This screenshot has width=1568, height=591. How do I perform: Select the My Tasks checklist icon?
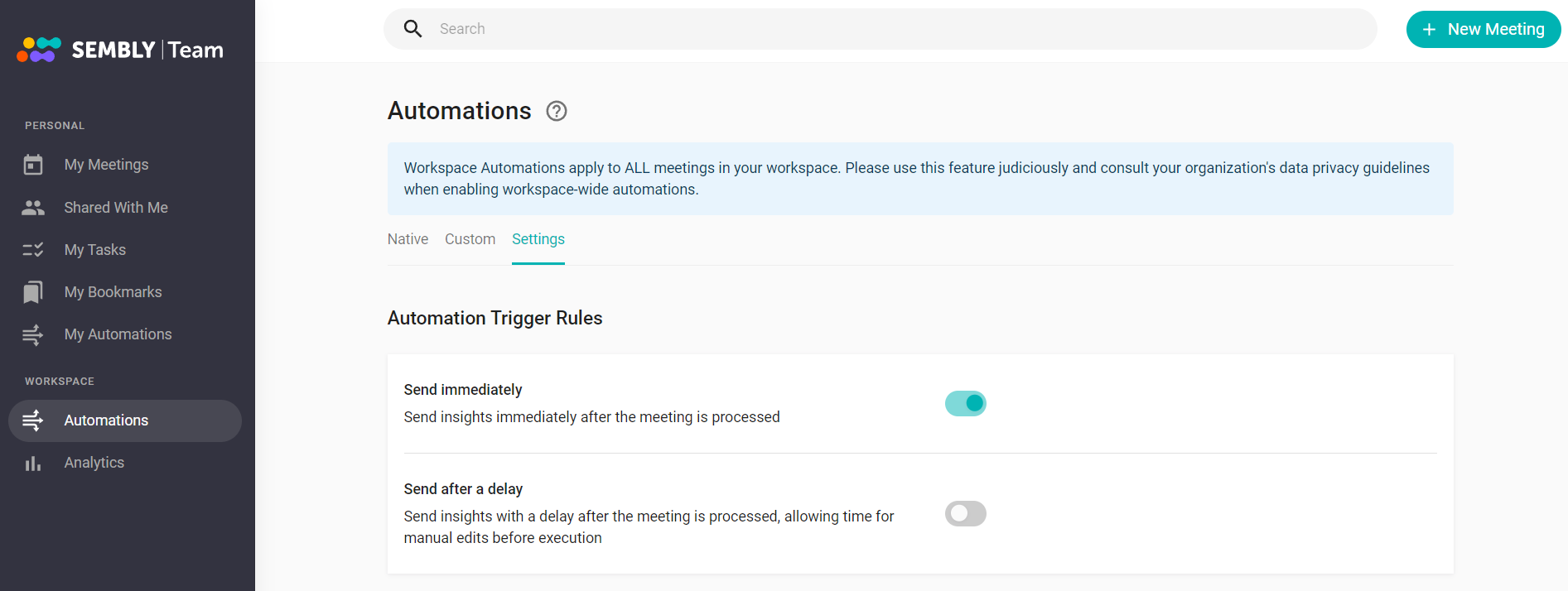click(x=33, y=250)
